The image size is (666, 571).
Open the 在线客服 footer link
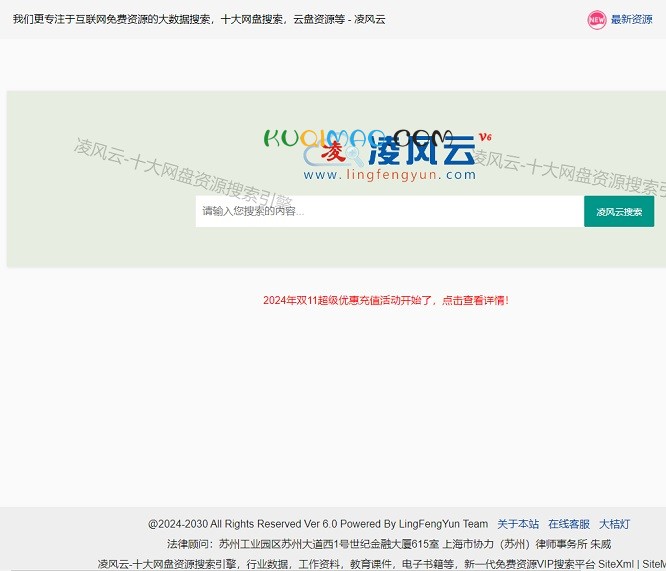tap(569, 524)
